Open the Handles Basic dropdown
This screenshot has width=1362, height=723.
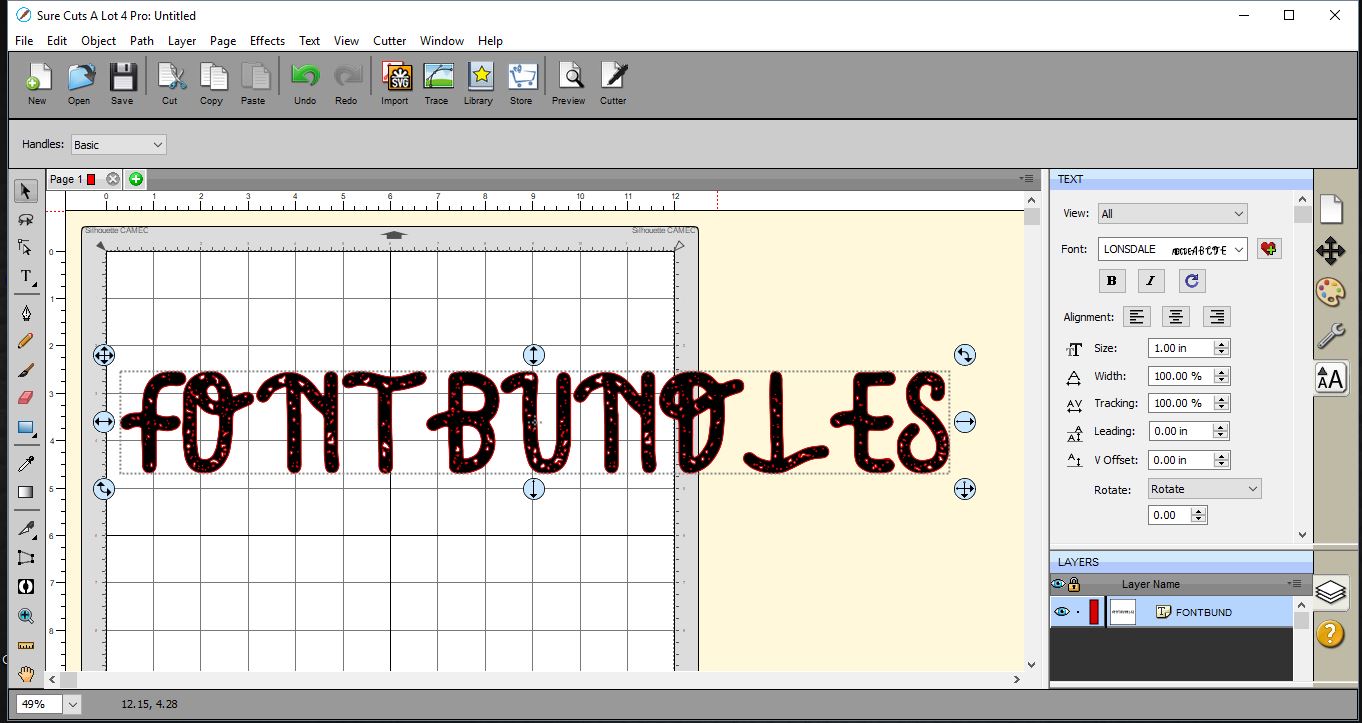pos(119,145)
